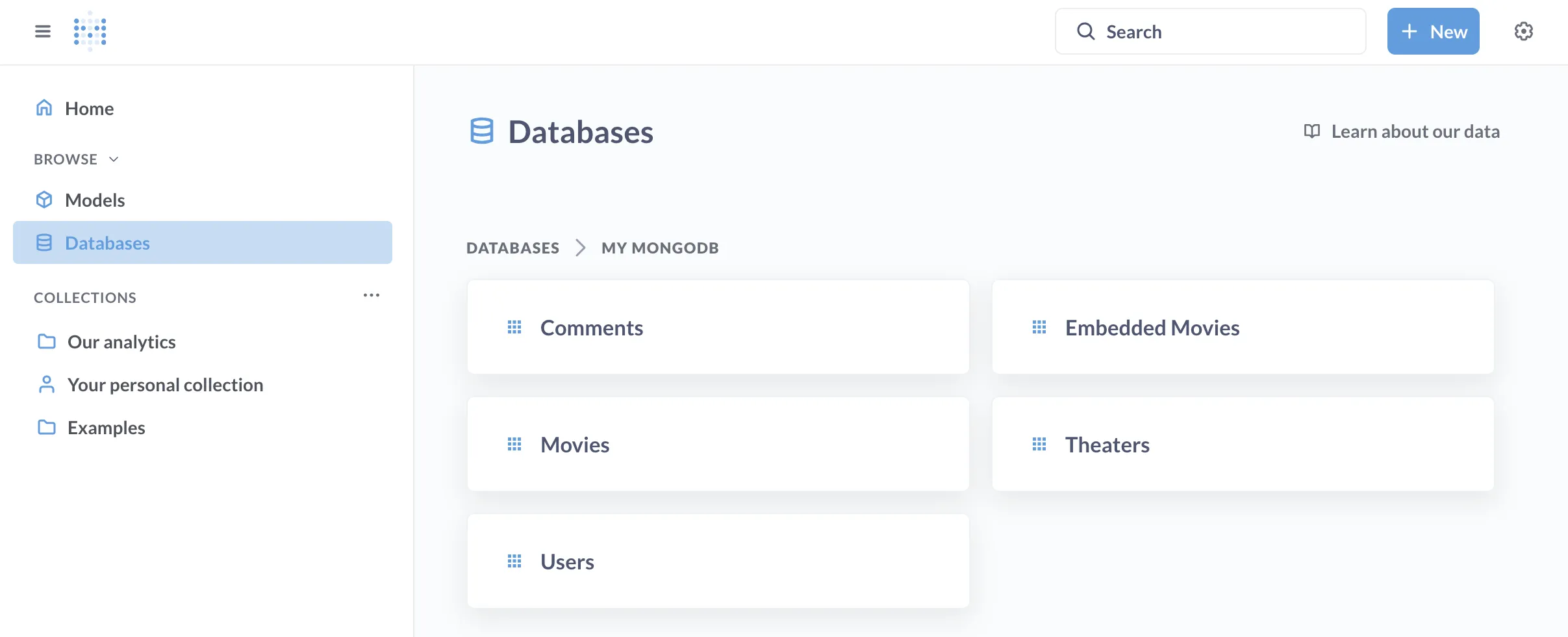Click the Search input field

[x=1209, y=31]
